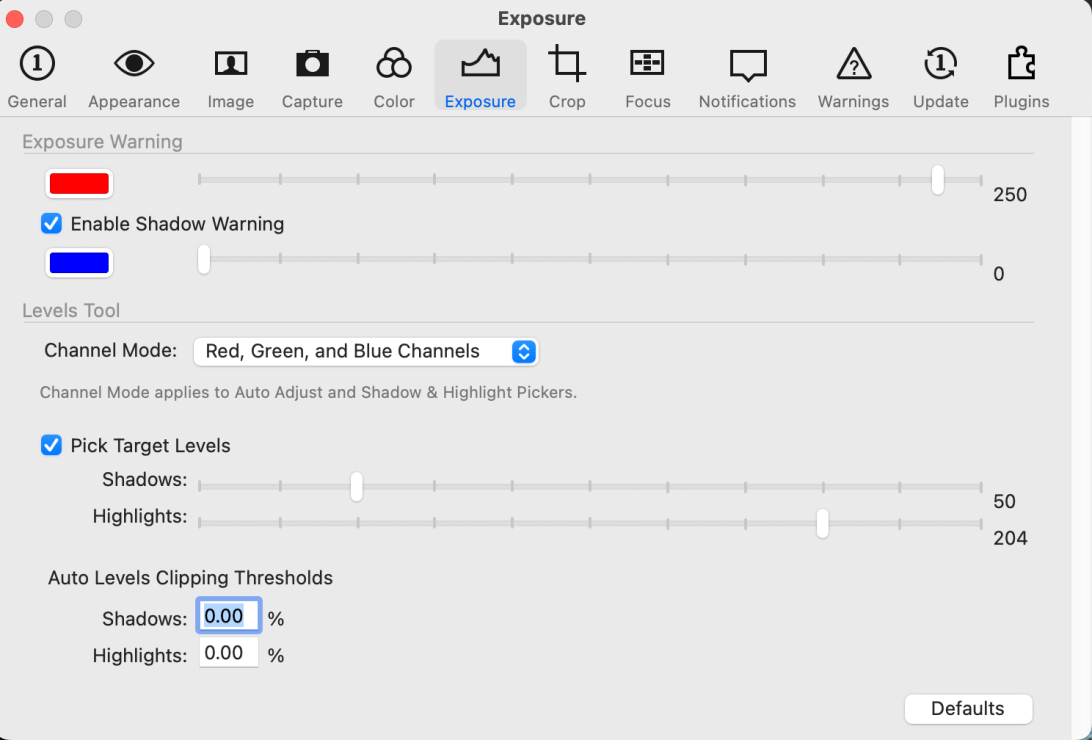Switch to the Update tab
Viewport: 1092px width, 740px height.
click(x=940, y=77)
